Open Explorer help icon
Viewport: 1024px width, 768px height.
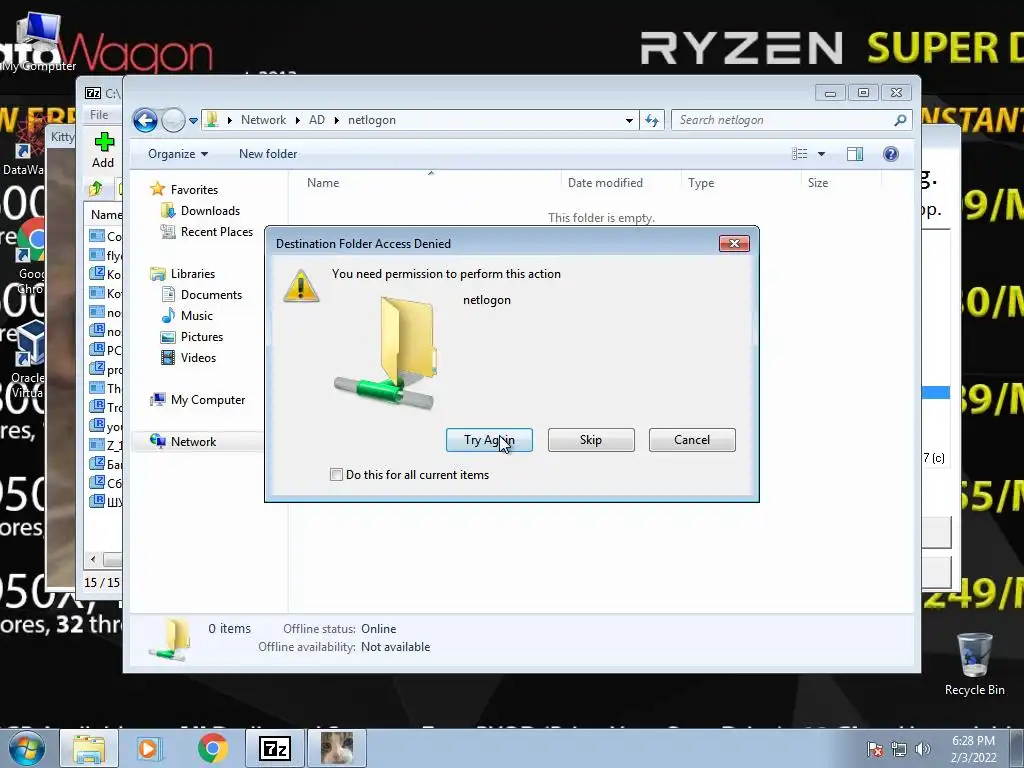(891, 154)
